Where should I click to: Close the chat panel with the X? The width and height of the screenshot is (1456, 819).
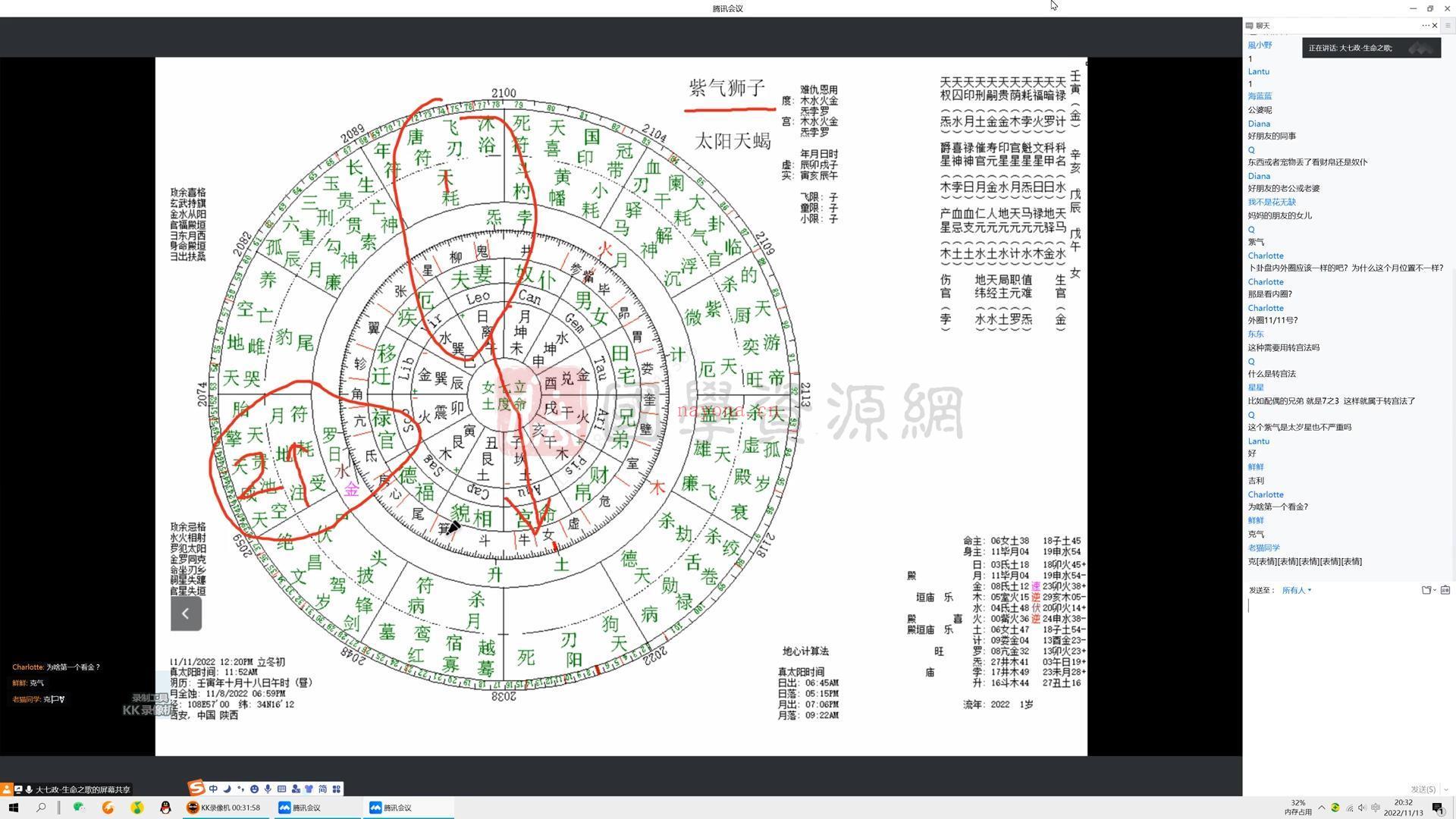point(1435,25)
